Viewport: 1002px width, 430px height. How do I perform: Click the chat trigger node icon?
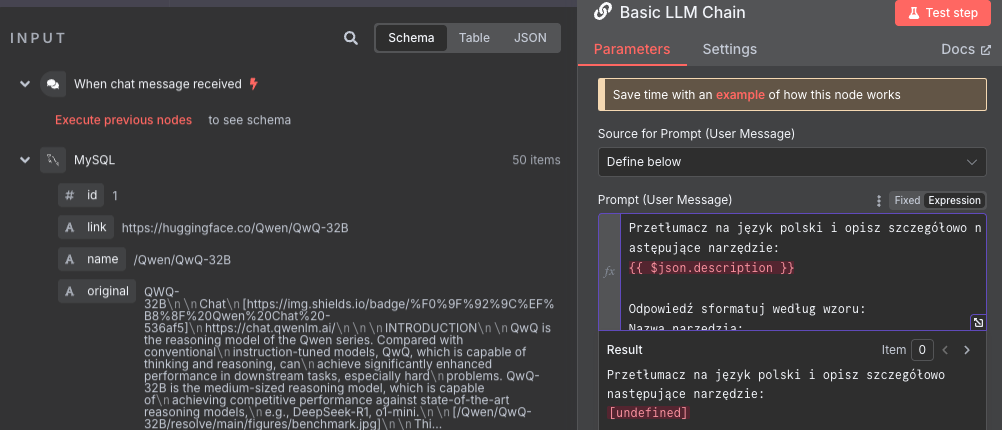coord(53,85)
